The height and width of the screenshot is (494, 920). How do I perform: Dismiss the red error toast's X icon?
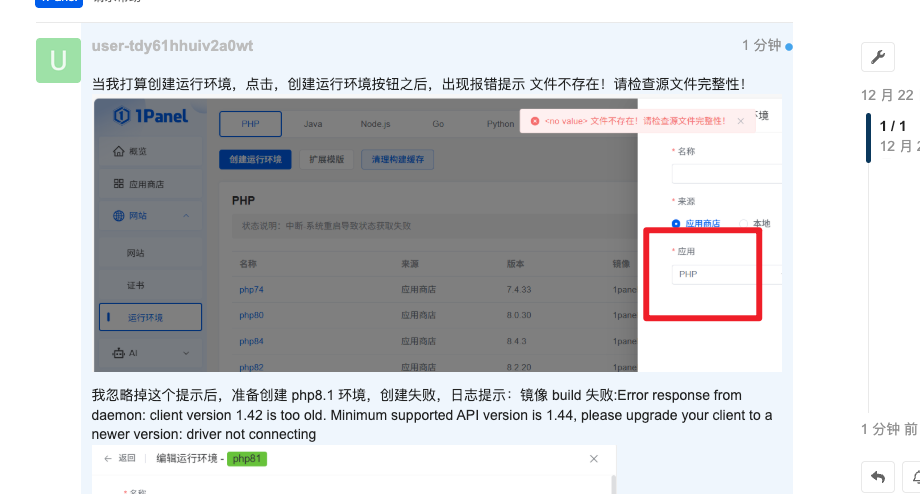point(740,121)
